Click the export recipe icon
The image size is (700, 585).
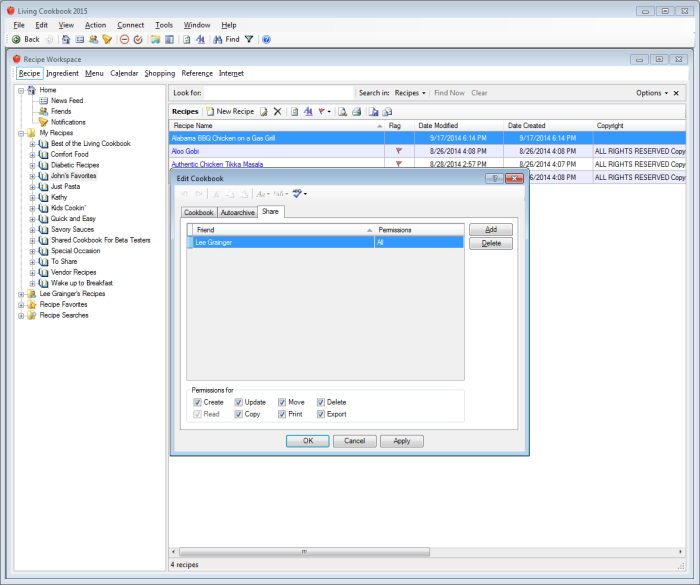[x=374, y=112]
